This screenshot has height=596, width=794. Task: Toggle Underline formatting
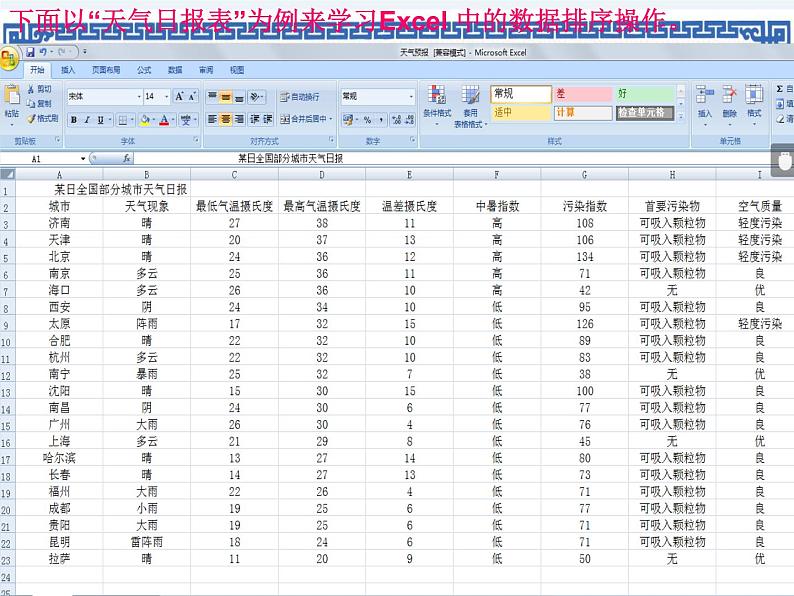100,120
